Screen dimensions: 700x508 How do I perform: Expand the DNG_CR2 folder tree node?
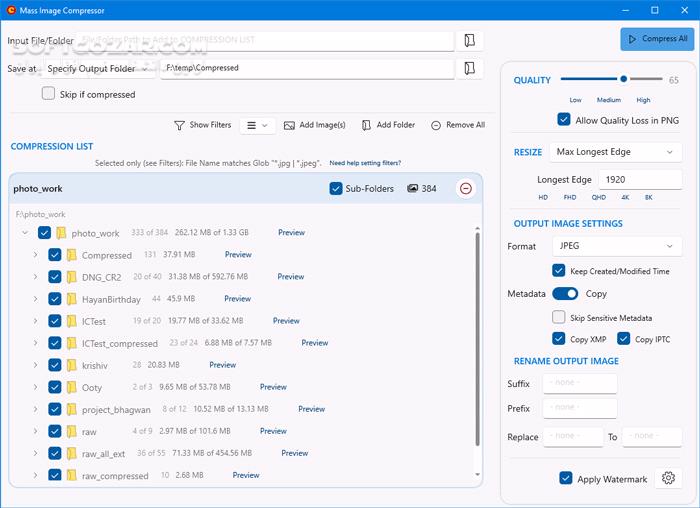[x=35, y=277]
